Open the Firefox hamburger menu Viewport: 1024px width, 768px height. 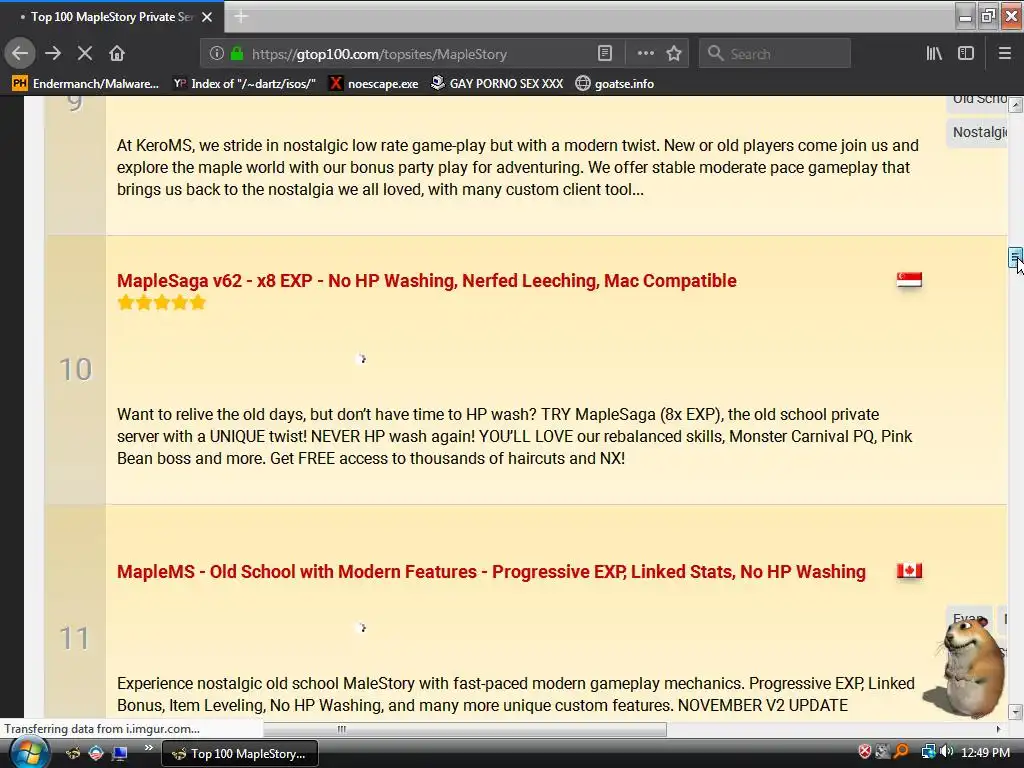(1004, 54)
